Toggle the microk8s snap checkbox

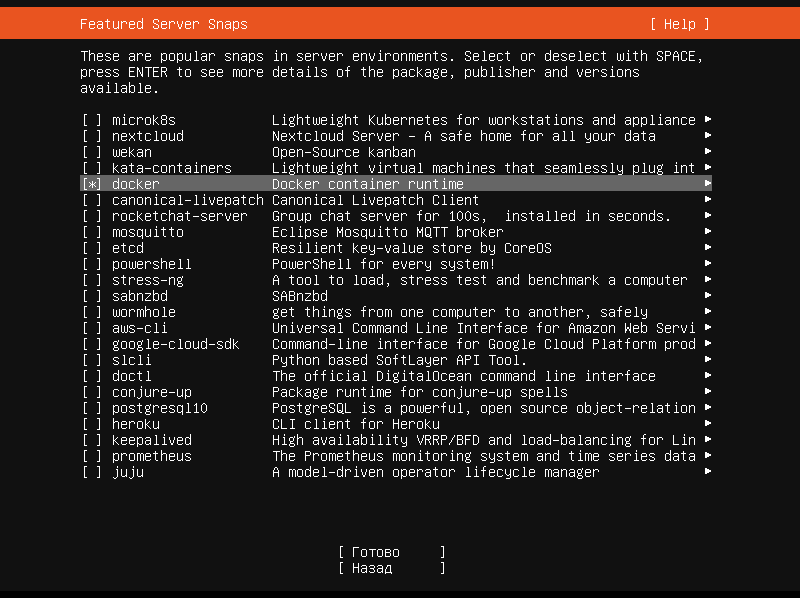pyautogui.click(x=92, y=120)
